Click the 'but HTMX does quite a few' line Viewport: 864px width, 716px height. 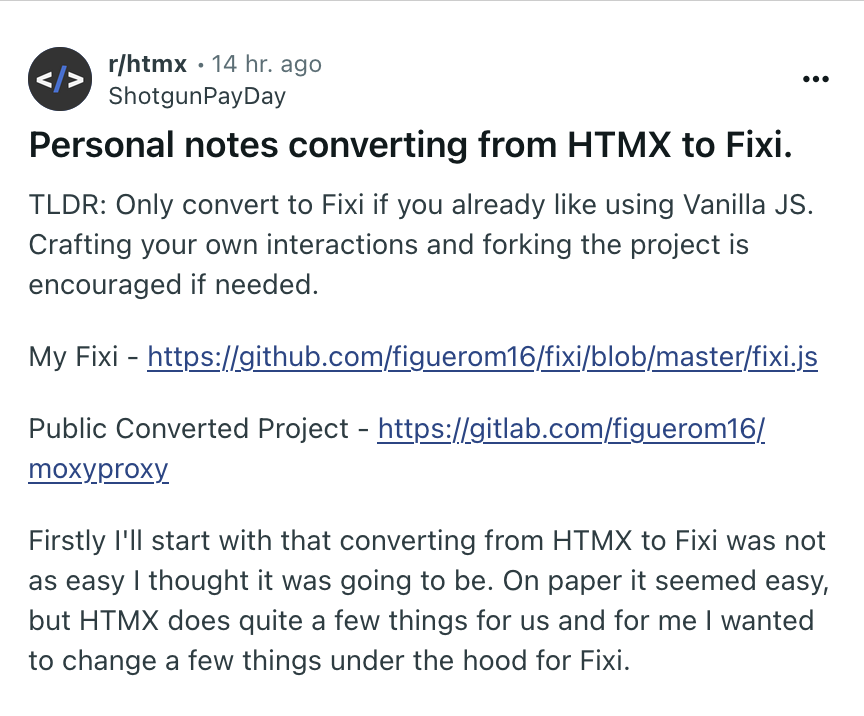tap(421, 621)
